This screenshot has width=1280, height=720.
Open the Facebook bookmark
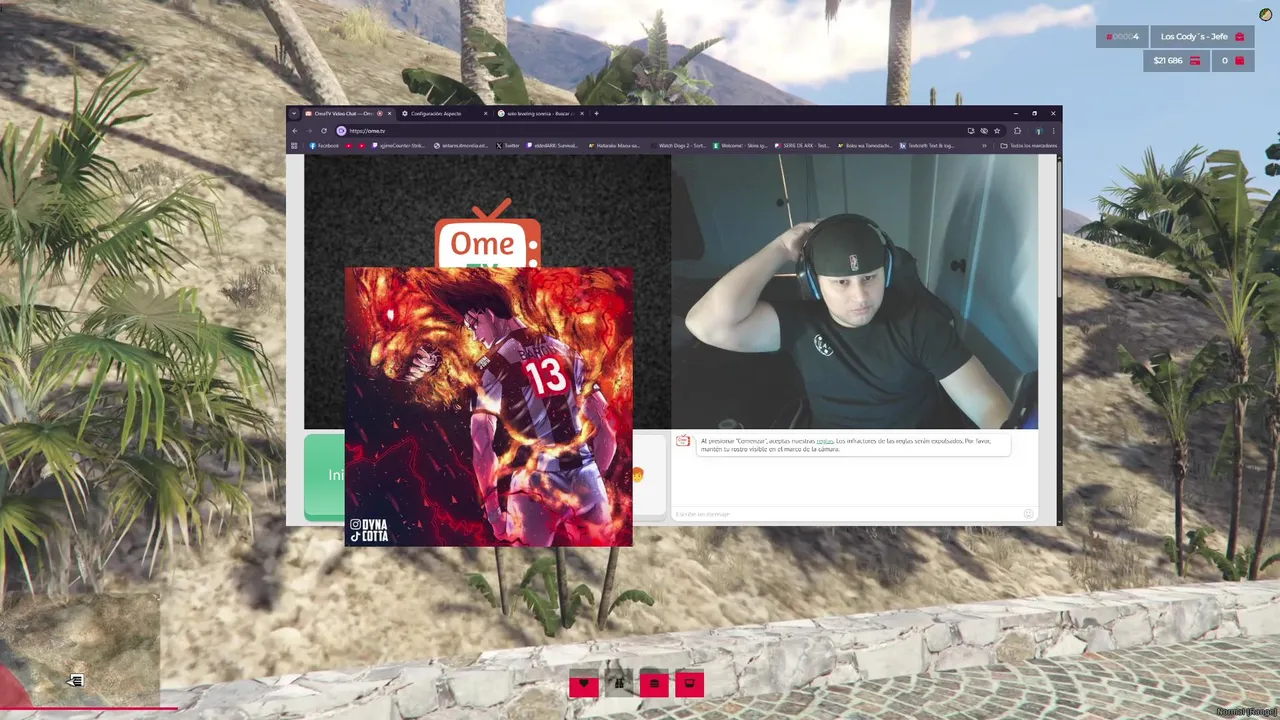pyautogui.click(x=324, y=146)
